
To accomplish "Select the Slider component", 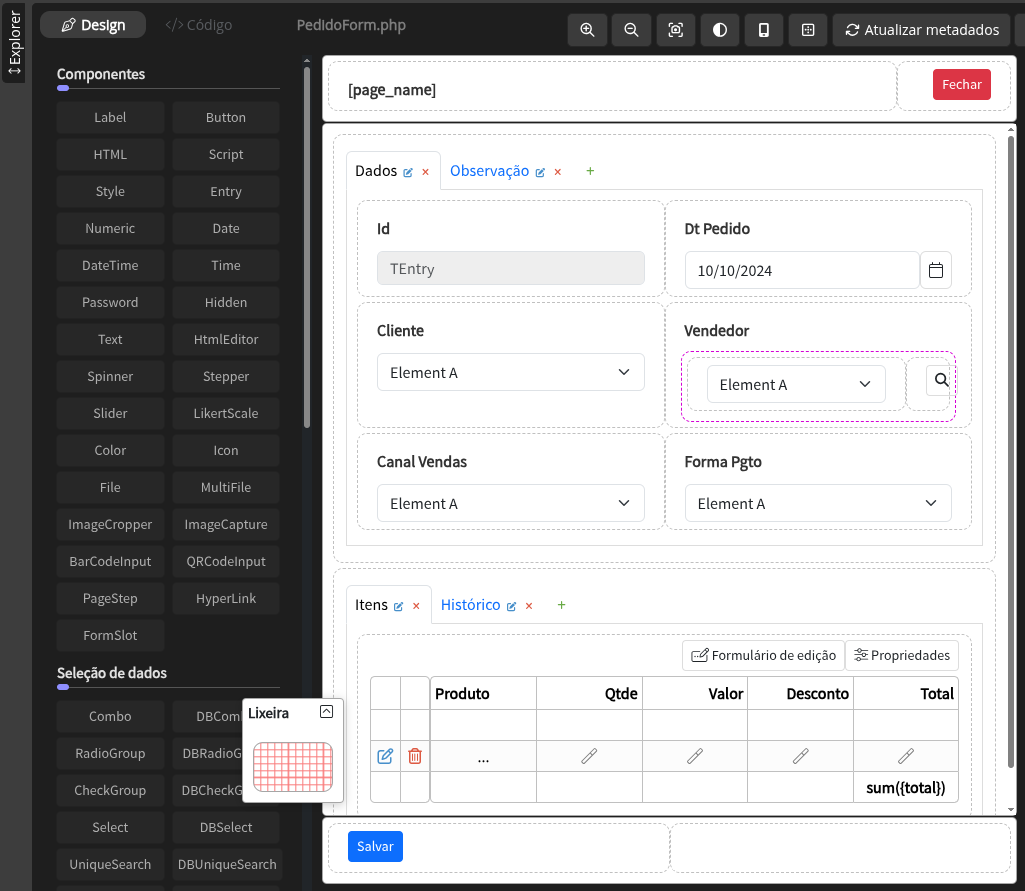I will click(110, 413).
